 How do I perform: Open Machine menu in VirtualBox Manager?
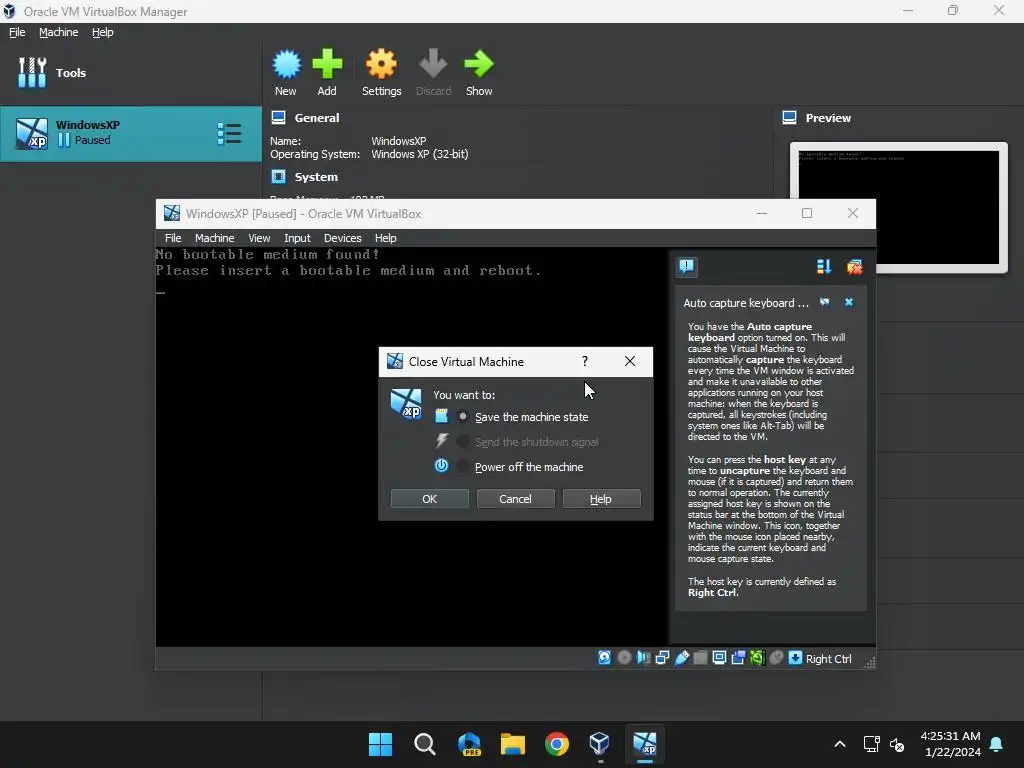coord(58,32)
